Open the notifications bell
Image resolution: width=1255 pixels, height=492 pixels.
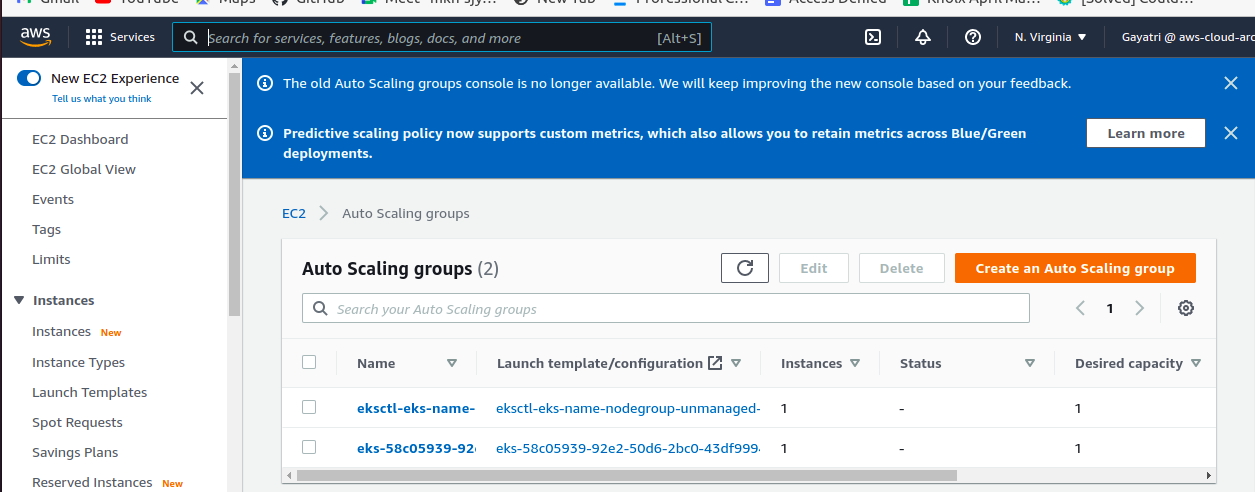(923, 37)
